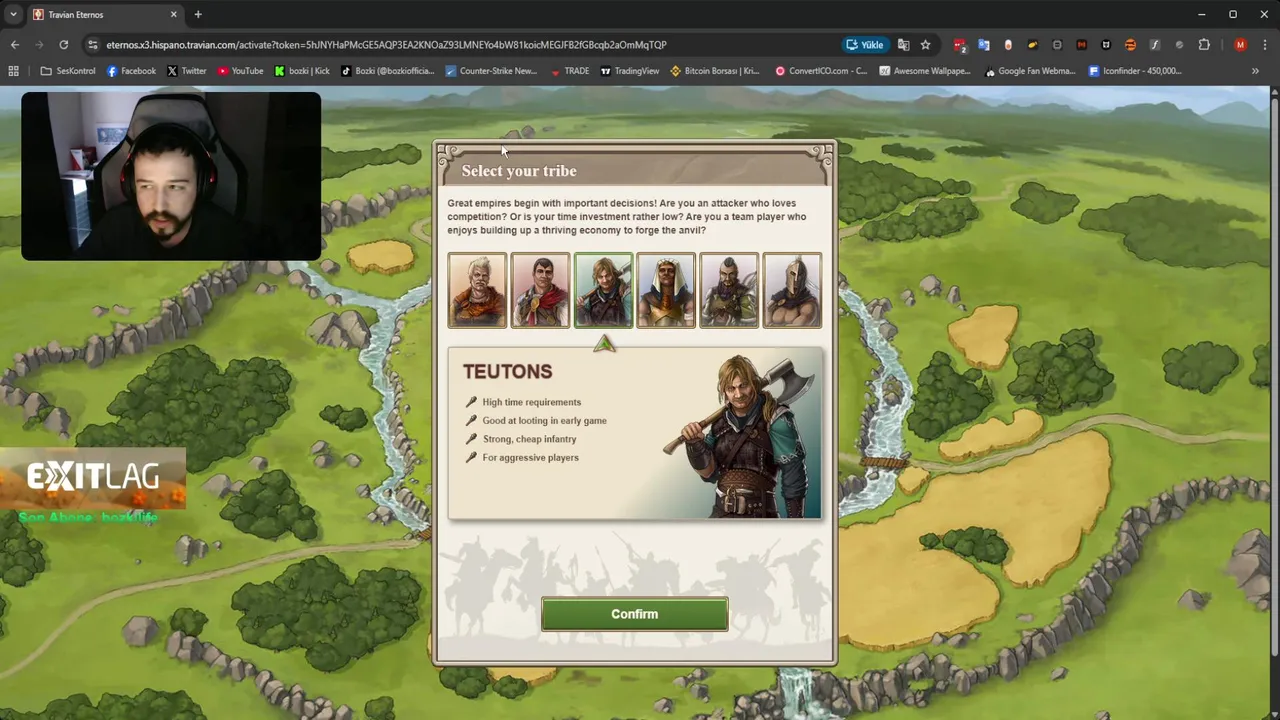Image resolution: width=1280 pixels, height=720 pixels.
Task: Open the TradingView bookmark
Action: tap(629, 71)
